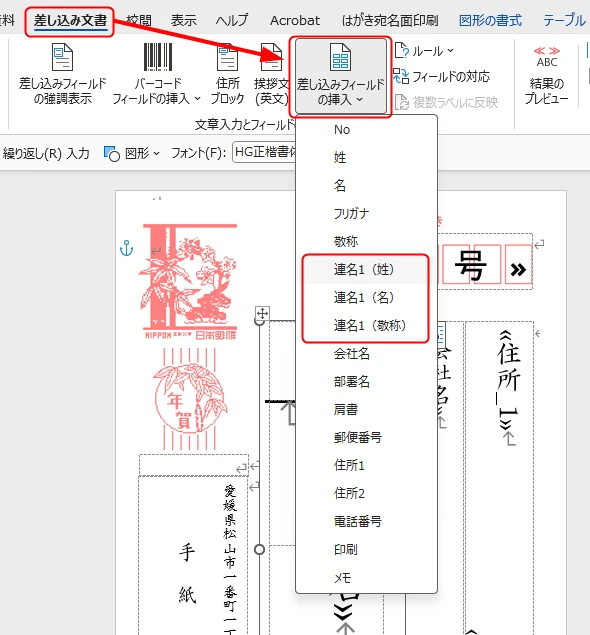Open the 図形 shapes dropdown
The height and width of the screenshot is (635, 590).
(x=132, y=153)
